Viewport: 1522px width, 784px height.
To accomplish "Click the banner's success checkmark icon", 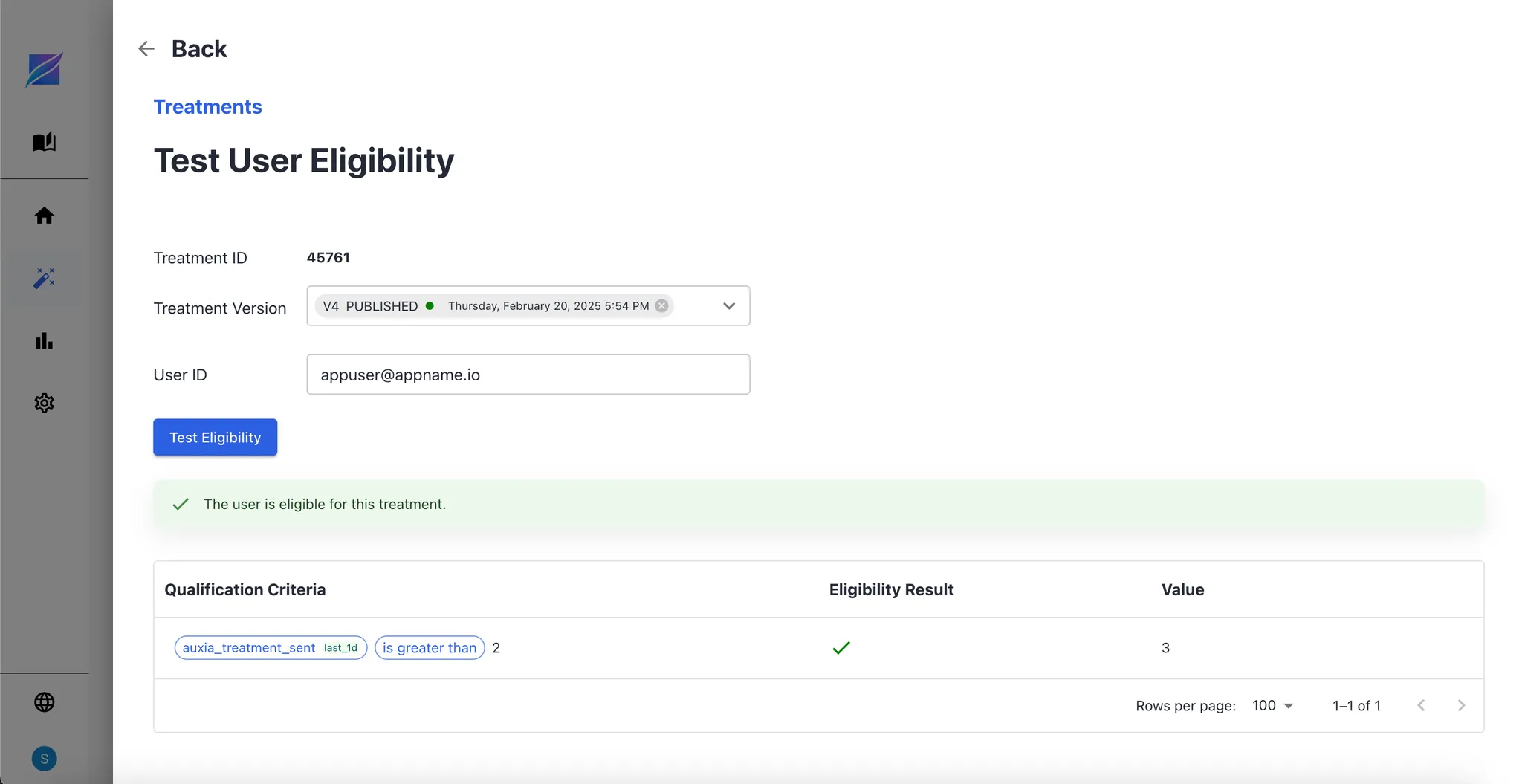I will click(x=181, y=505).
